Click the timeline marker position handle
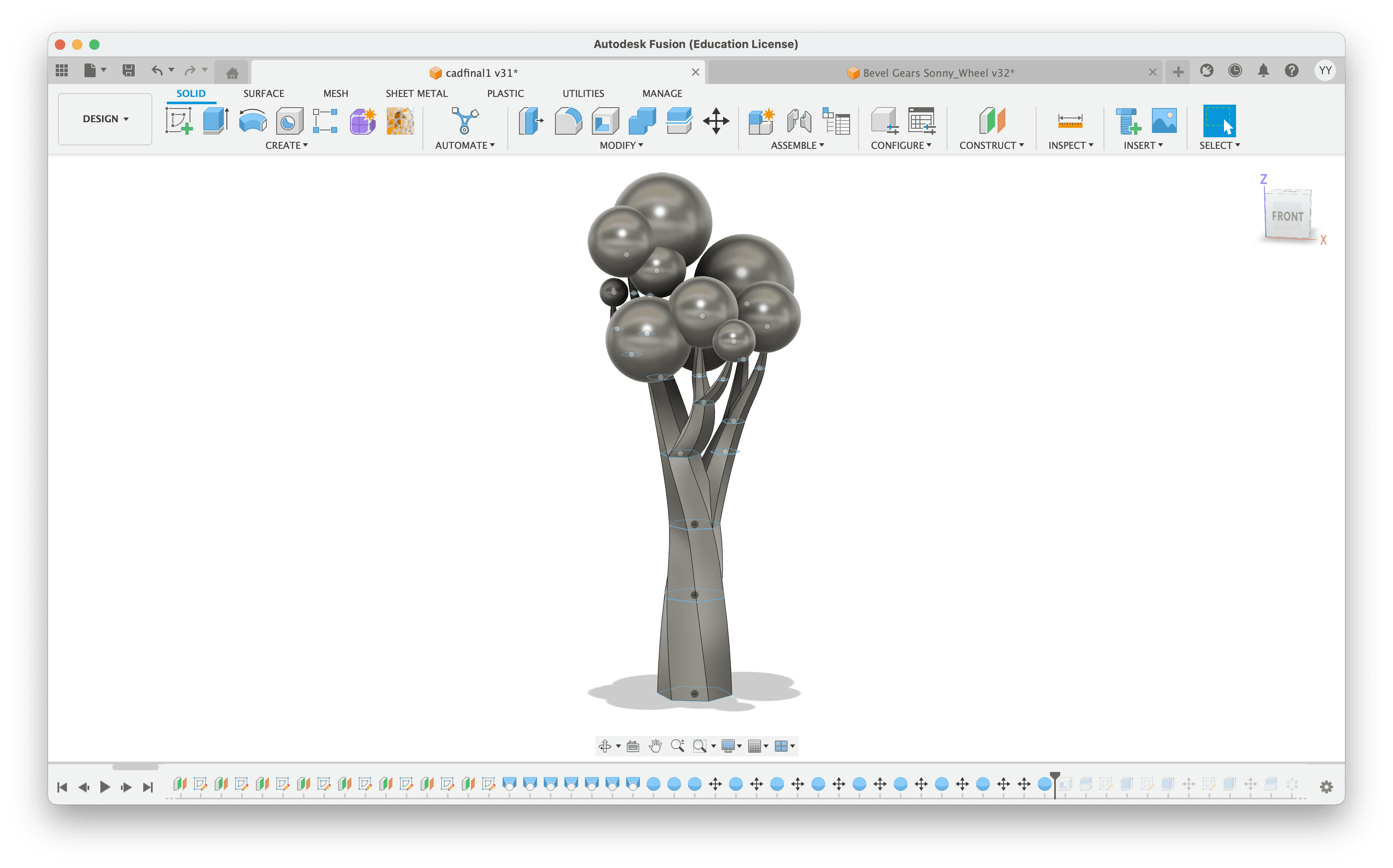1393x868 pixels. pos(1054,776)
